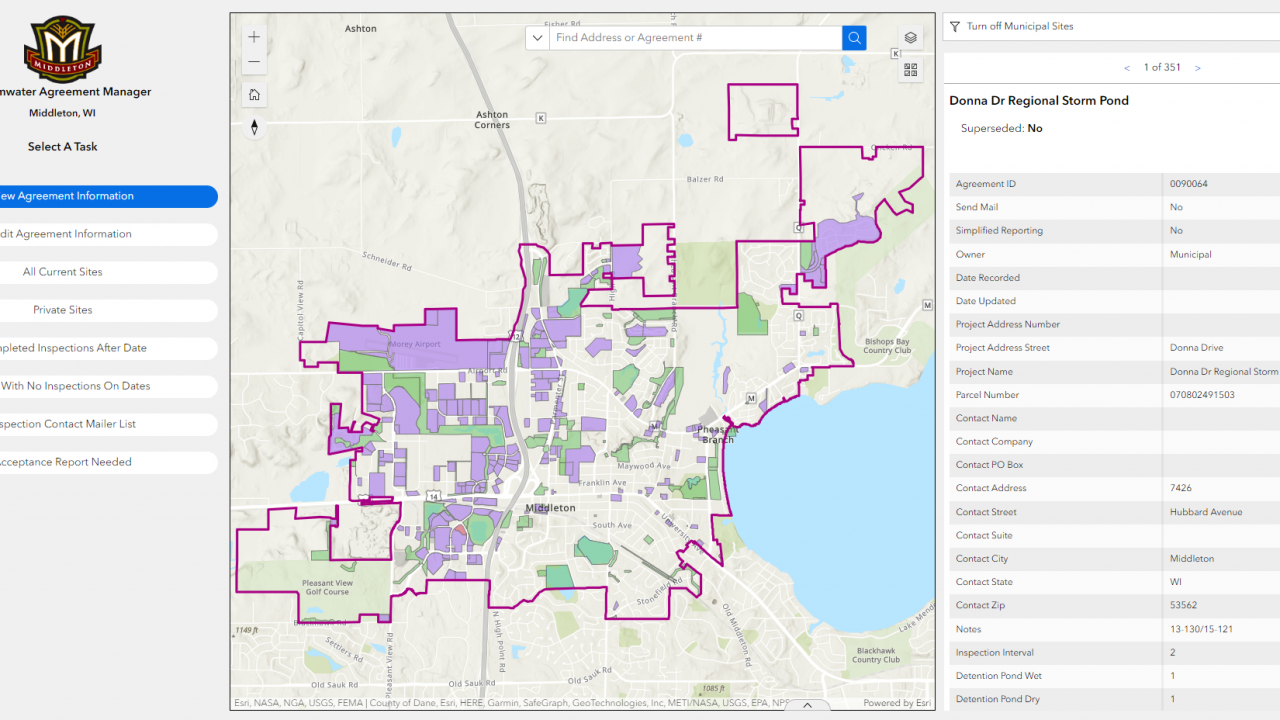Click Blackhawk Country Club label
The height and width of the screenshot is (720, 1280).
pyautogui.click(x=876, y=655)
